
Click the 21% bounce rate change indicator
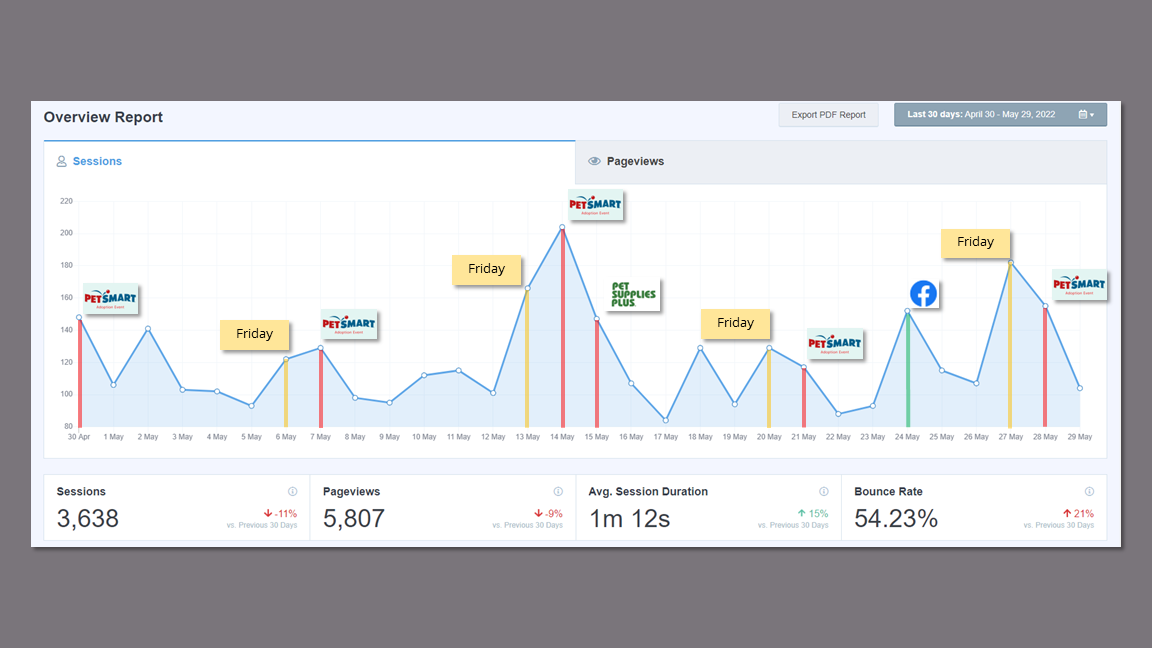click(x=1079, y=514)
